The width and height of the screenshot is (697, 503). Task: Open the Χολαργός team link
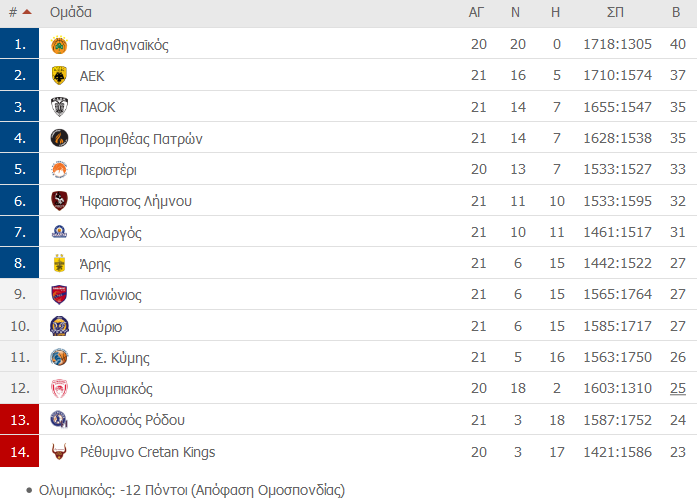coord(111,233)
